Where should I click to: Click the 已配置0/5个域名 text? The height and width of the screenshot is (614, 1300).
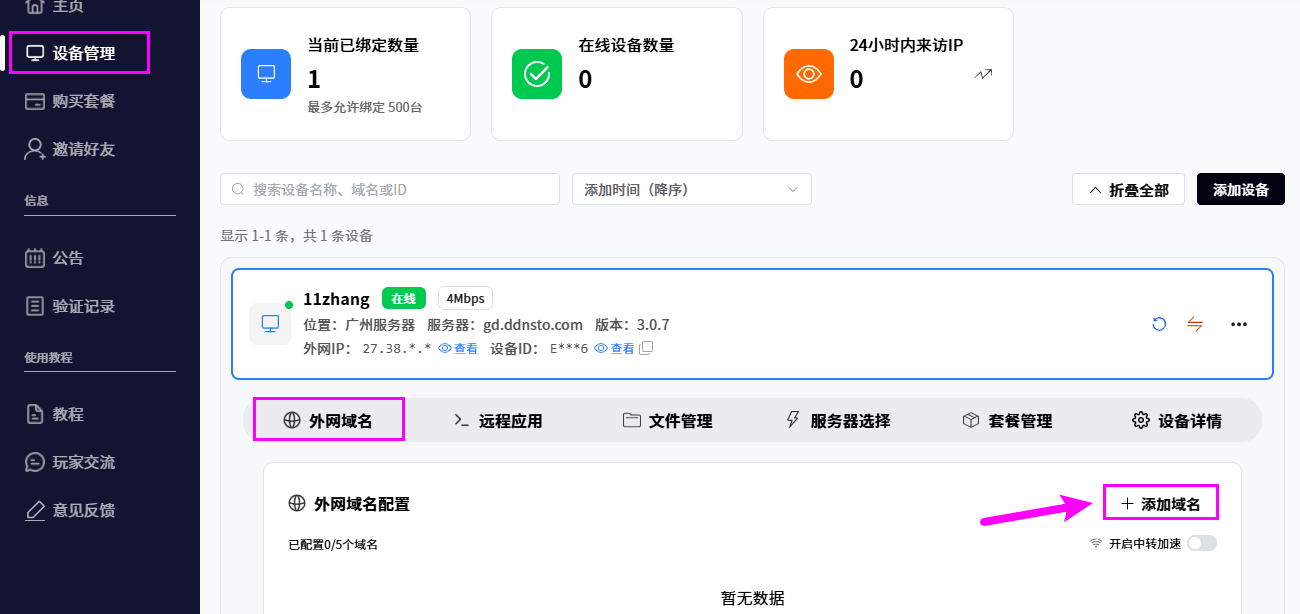click(333, 544)
